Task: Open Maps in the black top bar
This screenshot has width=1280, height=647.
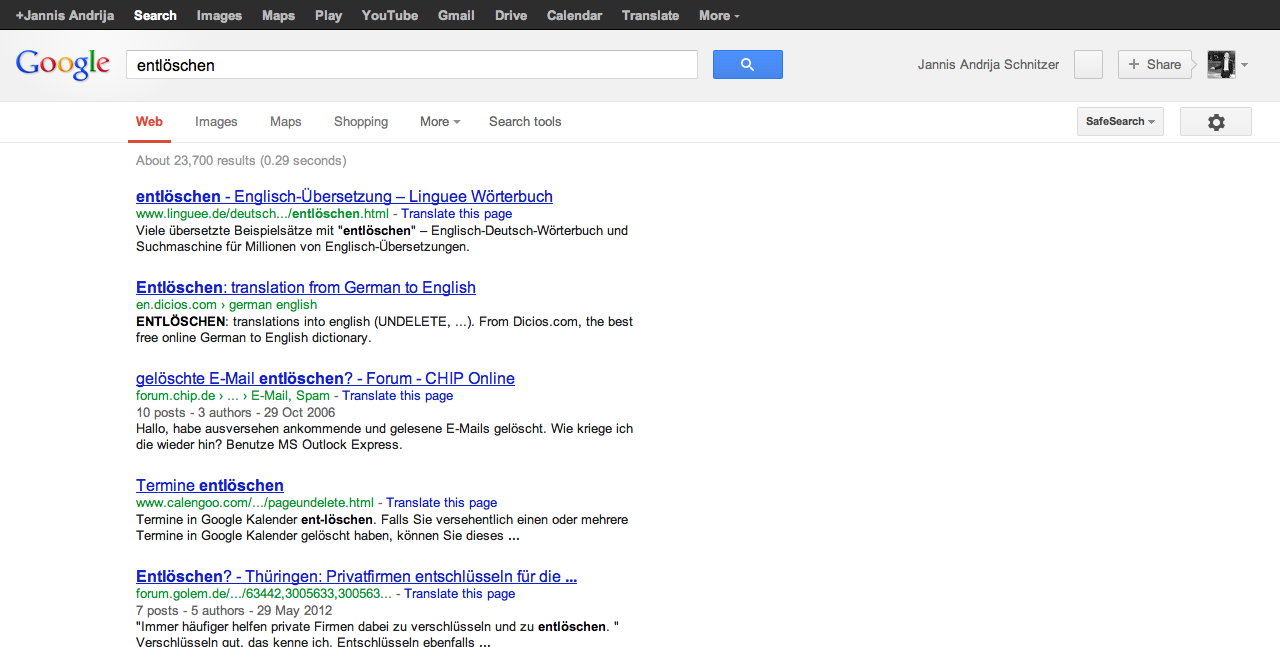Action: coord(278,15)
